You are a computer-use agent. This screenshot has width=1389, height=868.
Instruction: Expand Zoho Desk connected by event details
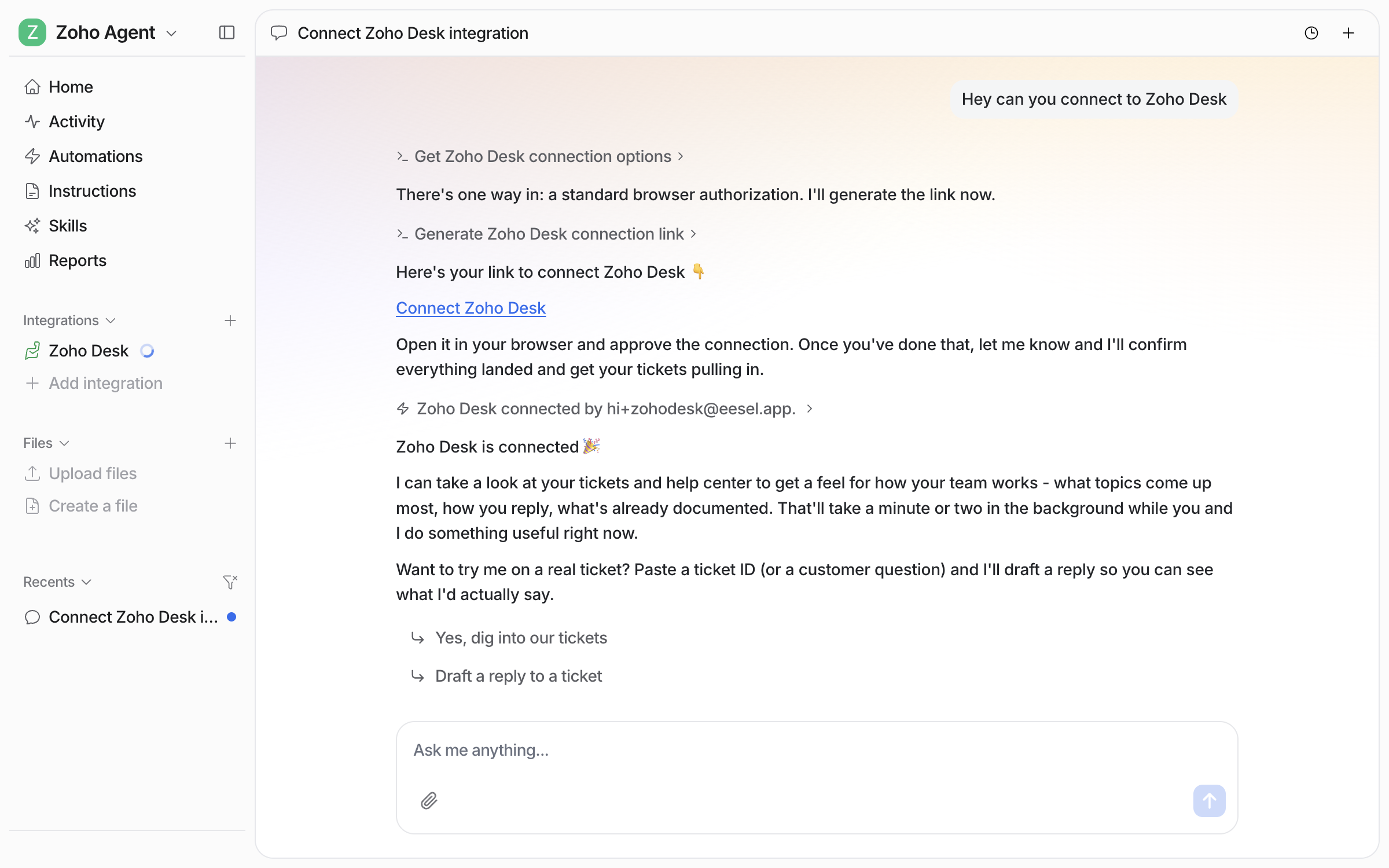click(x=605, y=409)
